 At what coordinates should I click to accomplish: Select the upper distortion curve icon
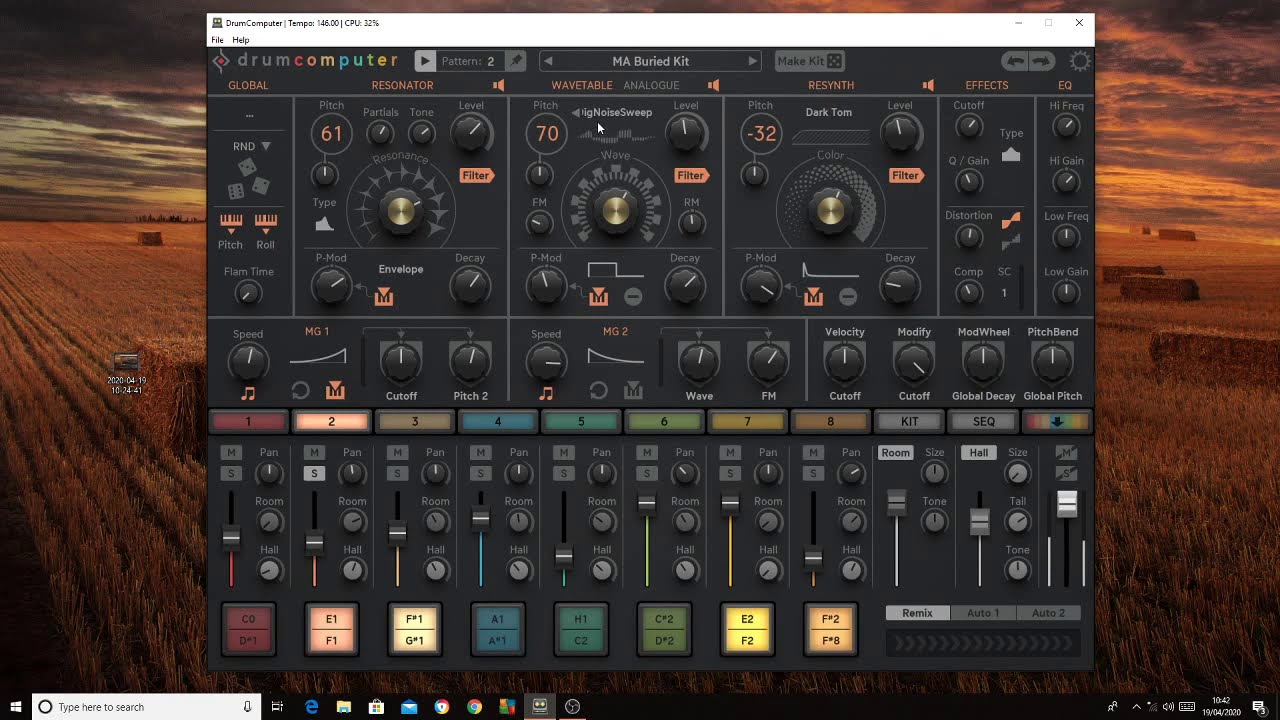click(x=1011, y=219)
